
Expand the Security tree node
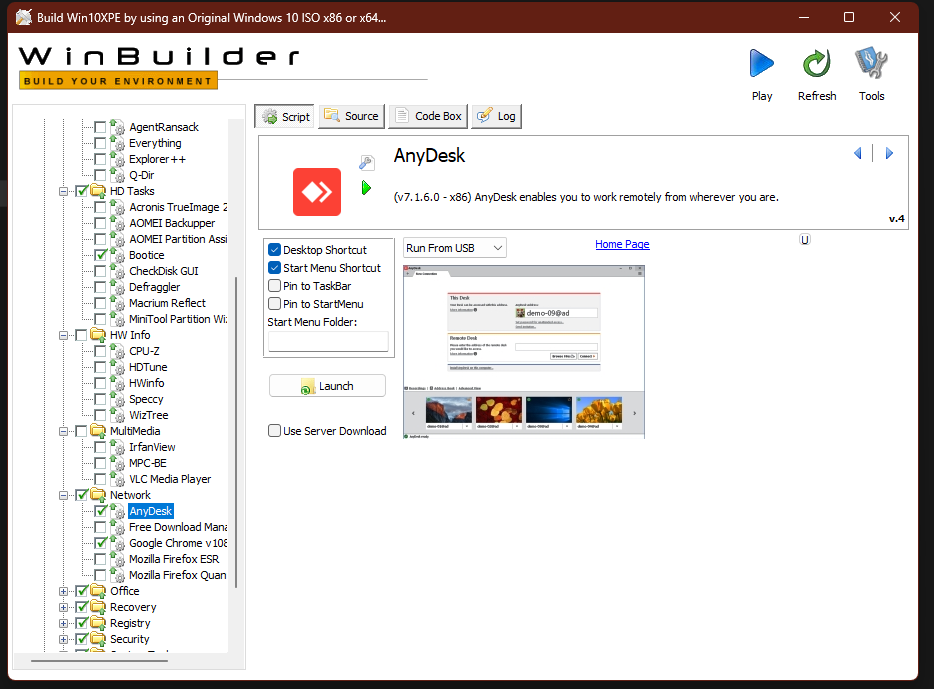pyautogui.click(x=63, y=639)
